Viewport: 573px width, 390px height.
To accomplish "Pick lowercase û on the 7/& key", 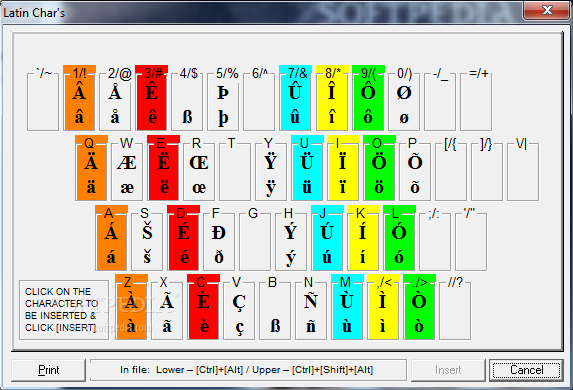I will (x=295, y=117).
